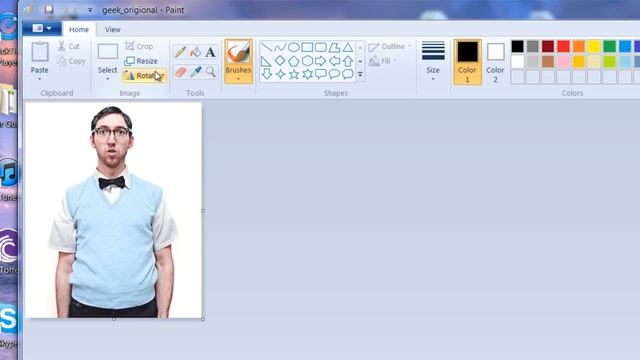Activate Color 1 foreground button

pos(467,62)
